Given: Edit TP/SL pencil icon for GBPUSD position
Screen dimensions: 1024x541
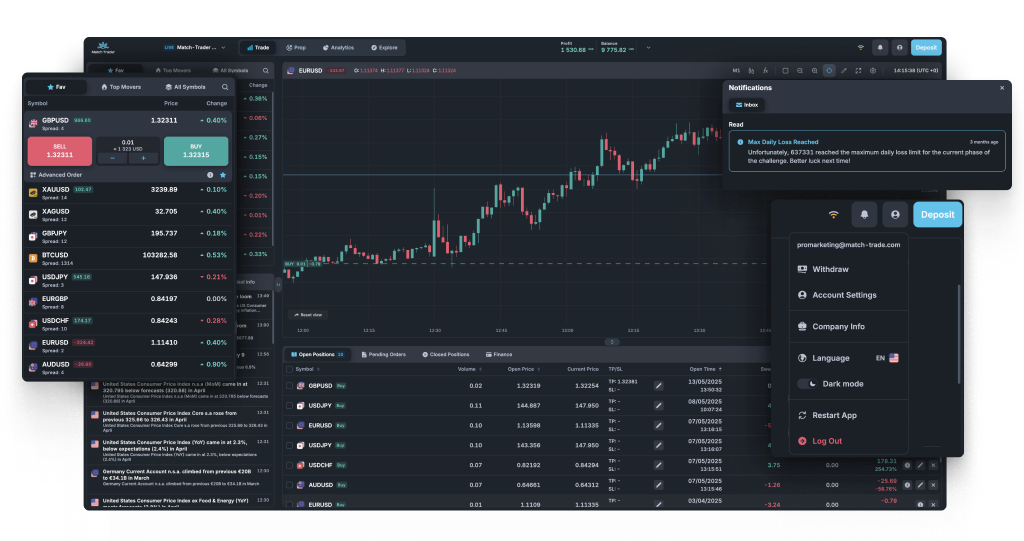Looking at the screenshot, I should tap(659, 385).
